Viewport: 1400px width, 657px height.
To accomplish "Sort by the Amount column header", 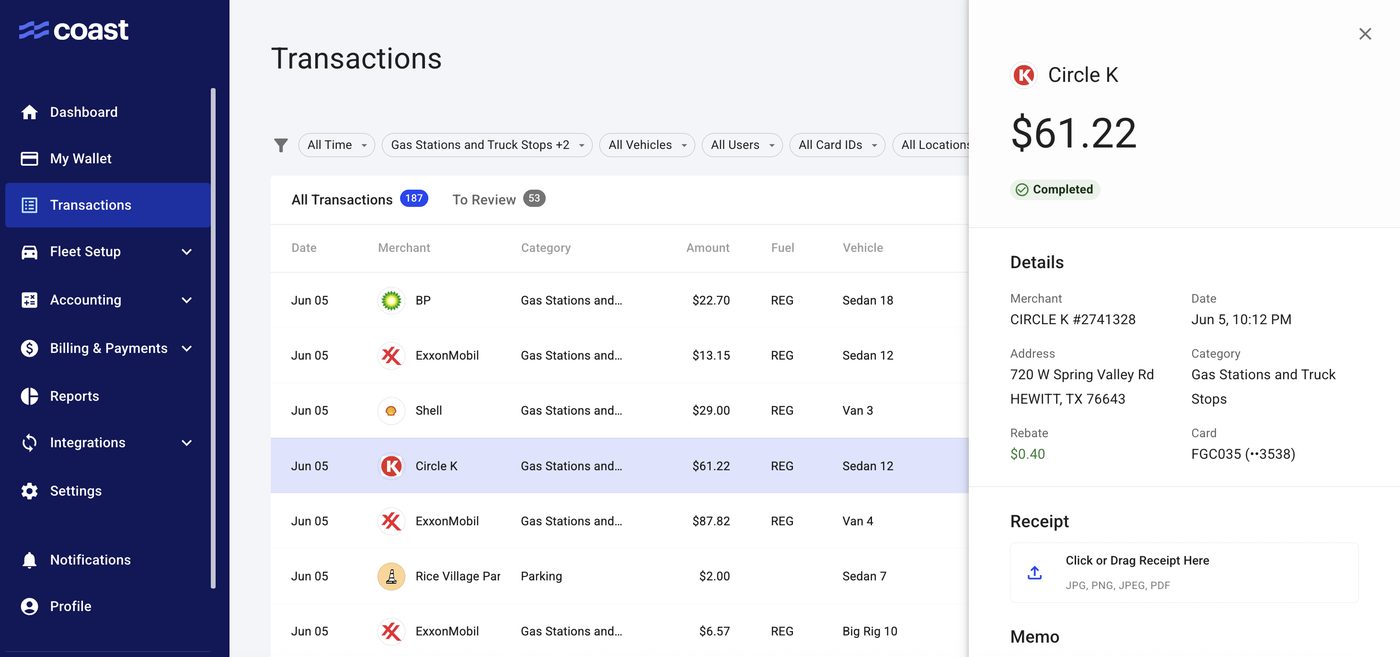I will click(x=708, y=248).
